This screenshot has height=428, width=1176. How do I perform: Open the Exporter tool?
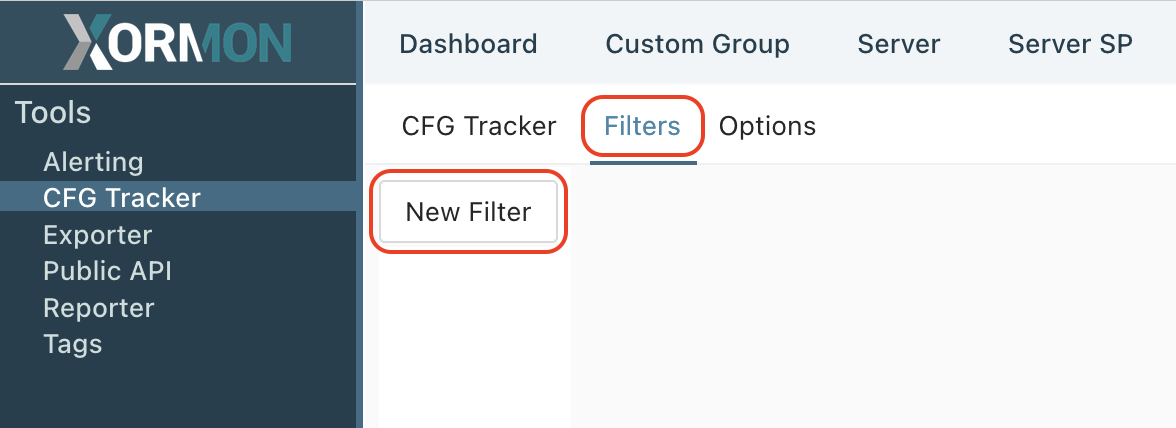pyautogui.click(x=98, y=235)
